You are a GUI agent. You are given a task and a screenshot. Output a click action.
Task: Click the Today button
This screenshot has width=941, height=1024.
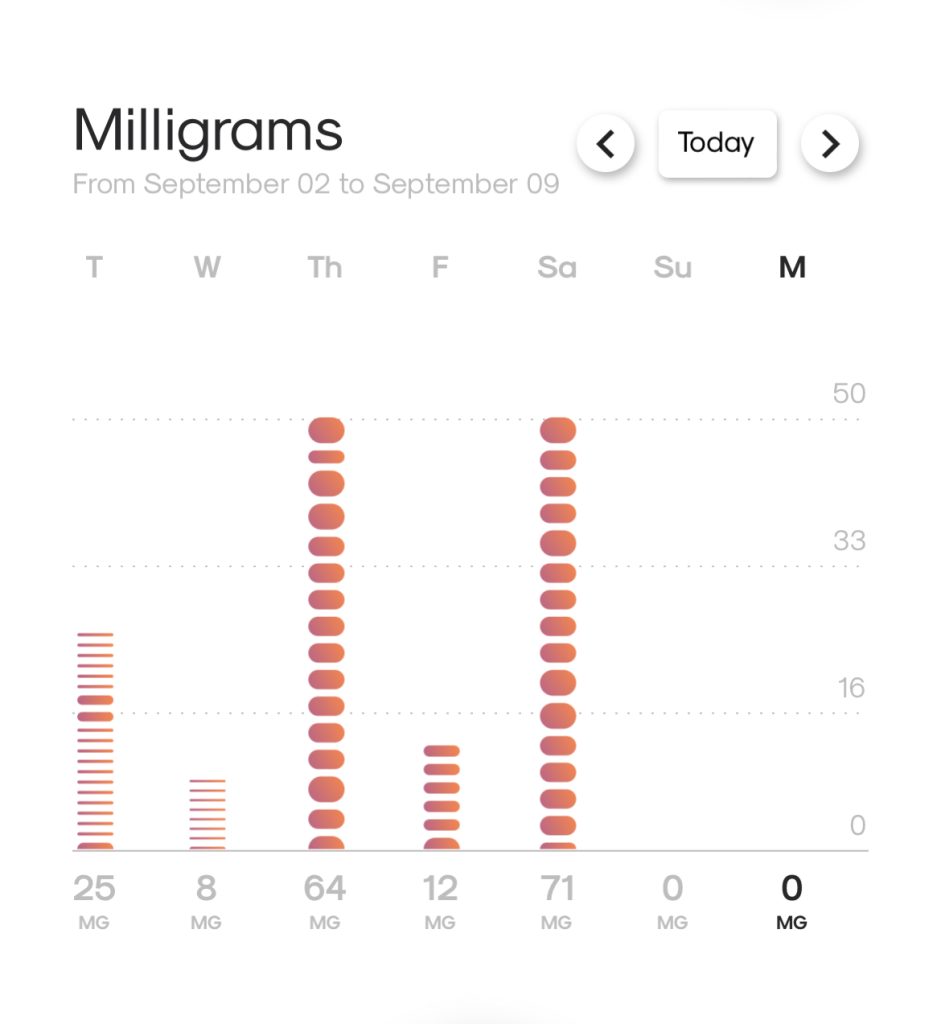(716, 143)
